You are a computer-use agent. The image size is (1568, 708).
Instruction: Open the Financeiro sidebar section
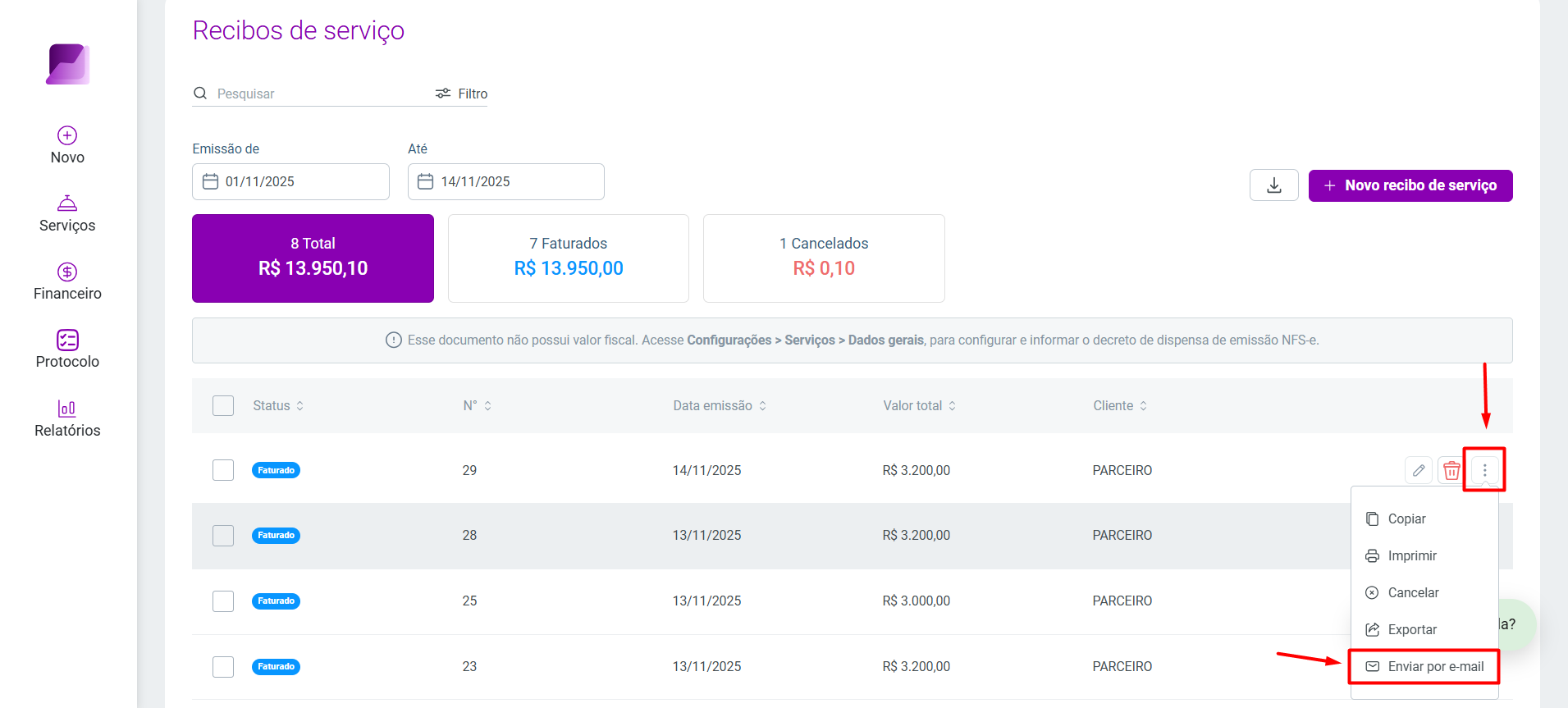(67, 281)
